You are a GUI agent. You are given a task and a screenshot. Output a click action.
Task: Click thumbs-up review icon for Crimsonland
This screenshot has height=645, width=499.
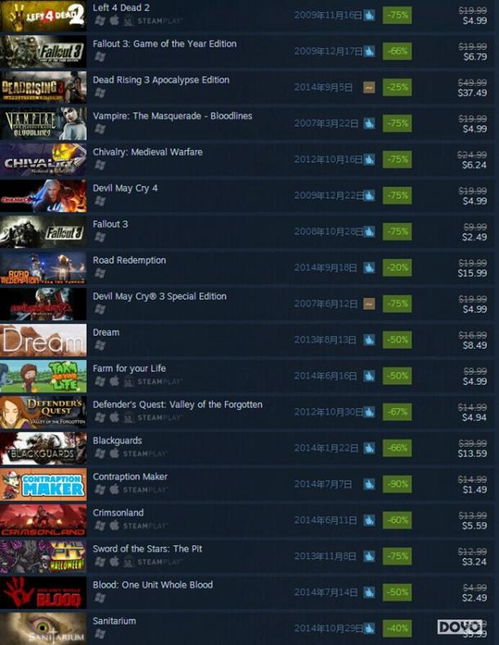pos(369,520)
